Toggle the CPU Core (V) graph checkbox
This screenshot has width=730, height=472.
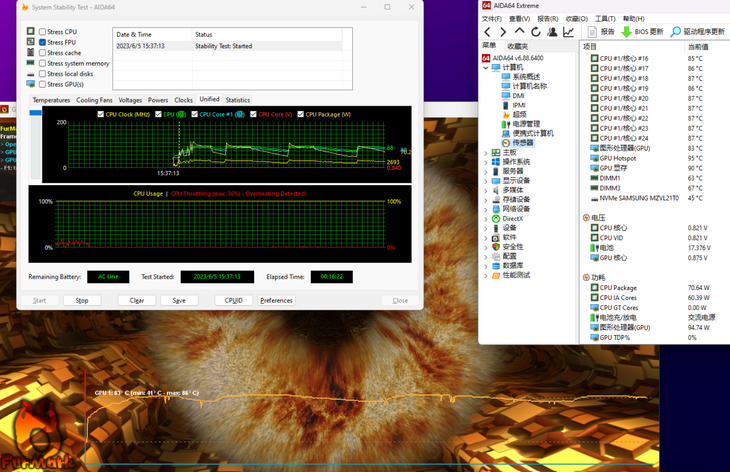pyautogui.click(x=253, y=114)
